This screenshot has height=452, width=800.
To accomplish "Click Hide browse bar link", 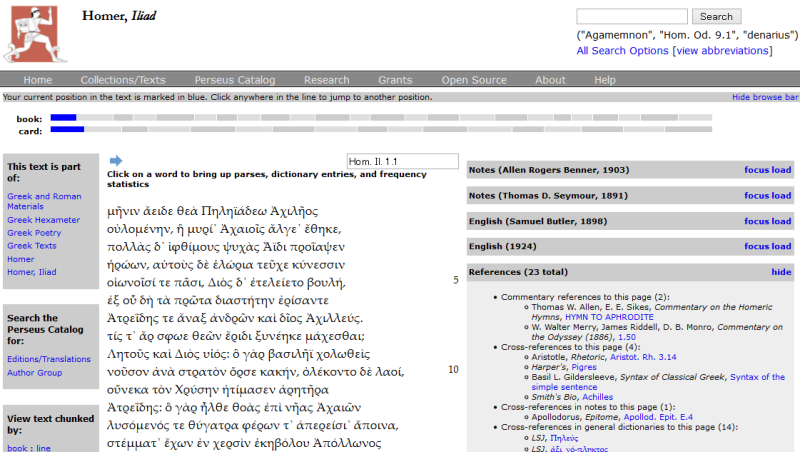I will point(765,97).
